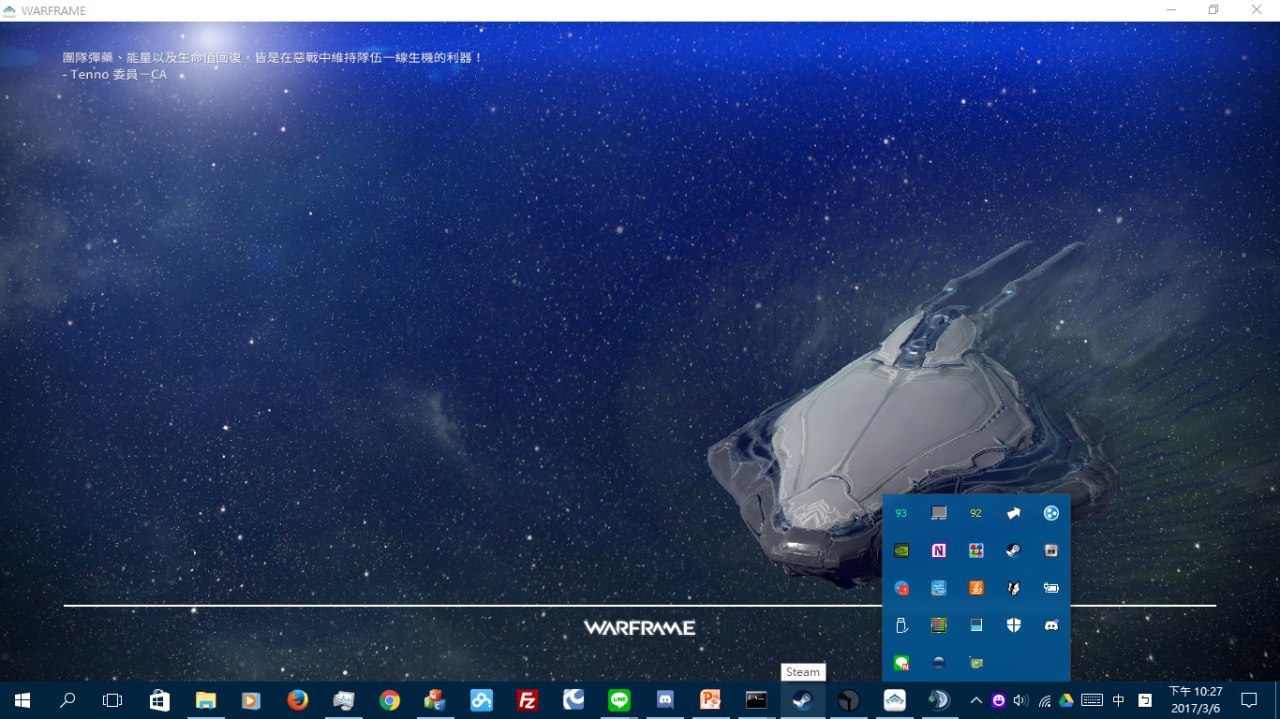1280x719 pixels.
Task: Open the touch keyboard tray icon
Action: coord(1092,701)
